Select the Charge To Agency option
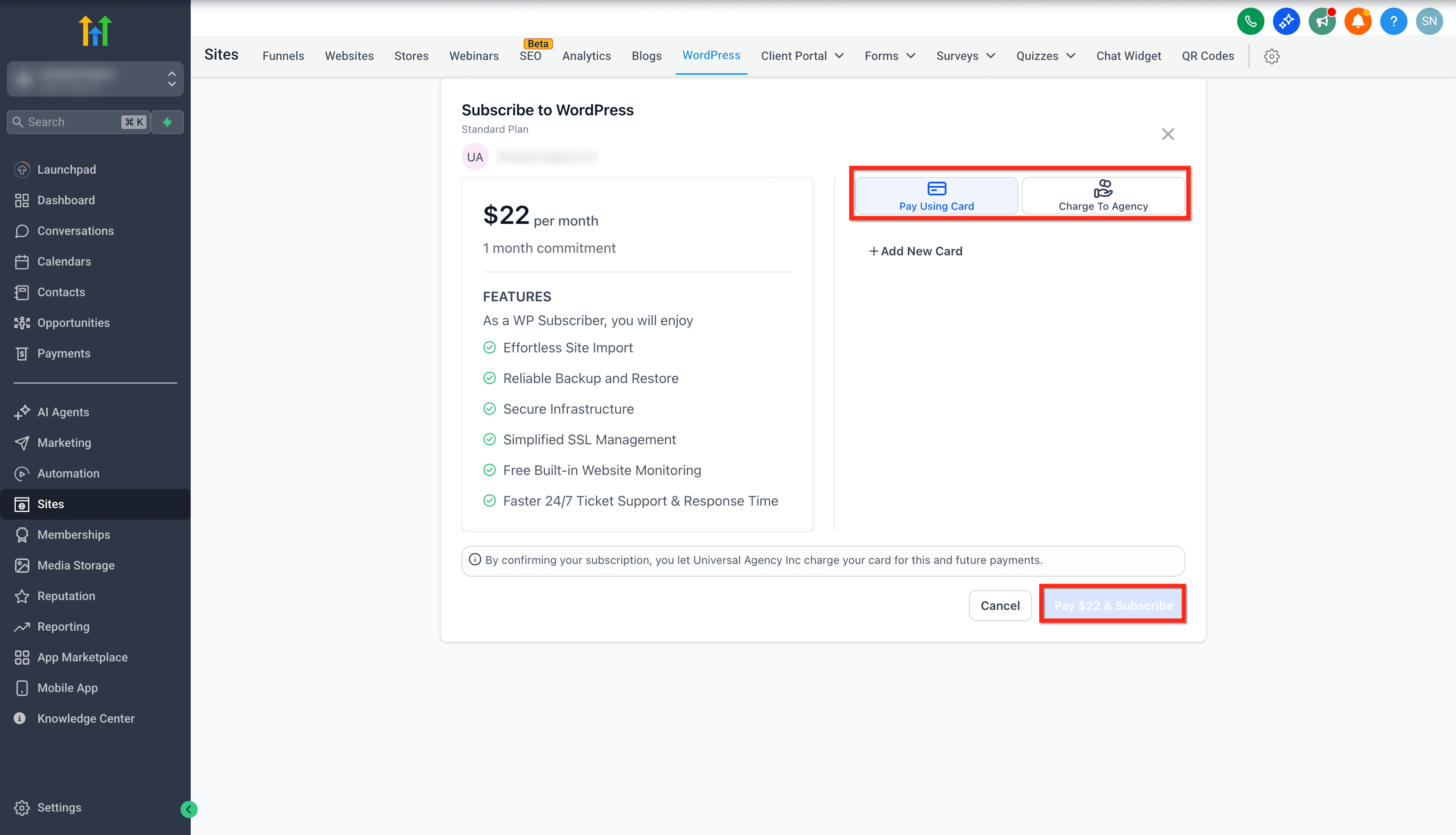1456x835 pixels. (x=1103, y=196)
